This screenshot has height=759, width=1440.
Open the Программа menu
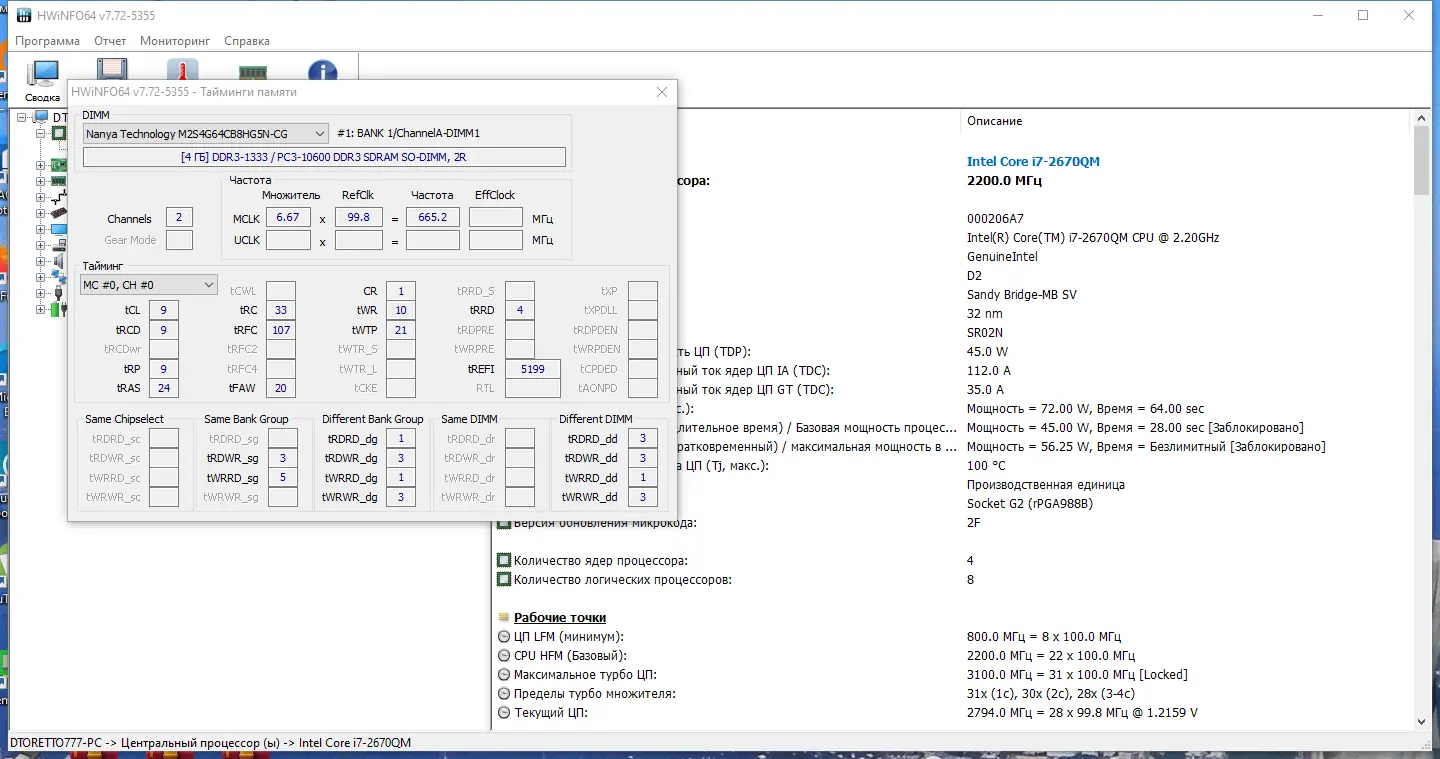click(48, 41)
